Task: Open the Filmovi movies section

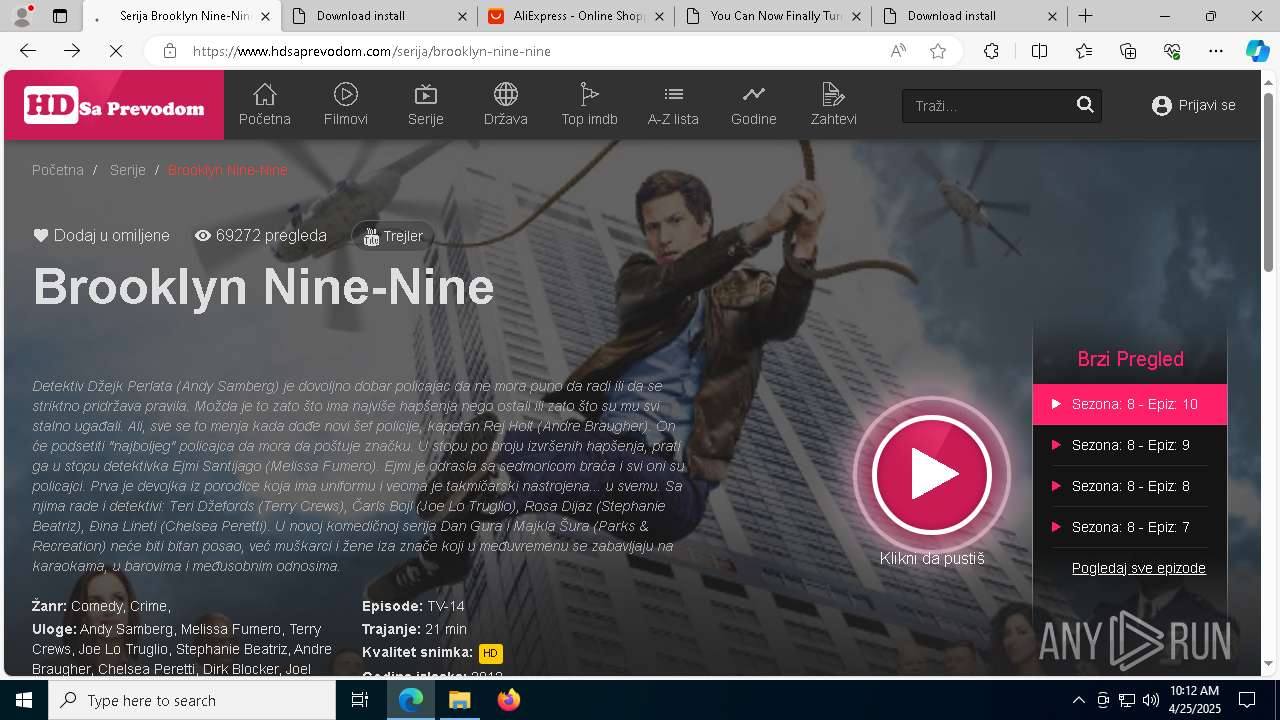Action: coord(345,105)
